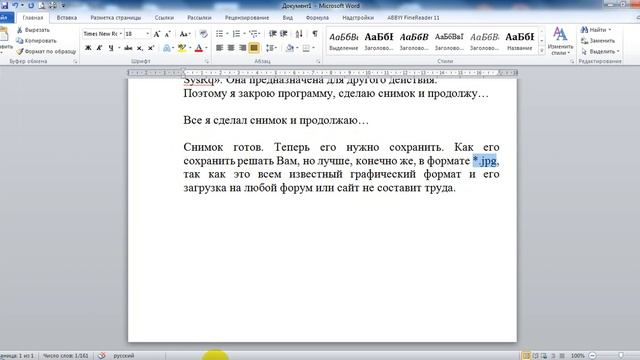This screenshot has height=360, width=640.
Task: Apply the Название style
Action: click(520, 41)
